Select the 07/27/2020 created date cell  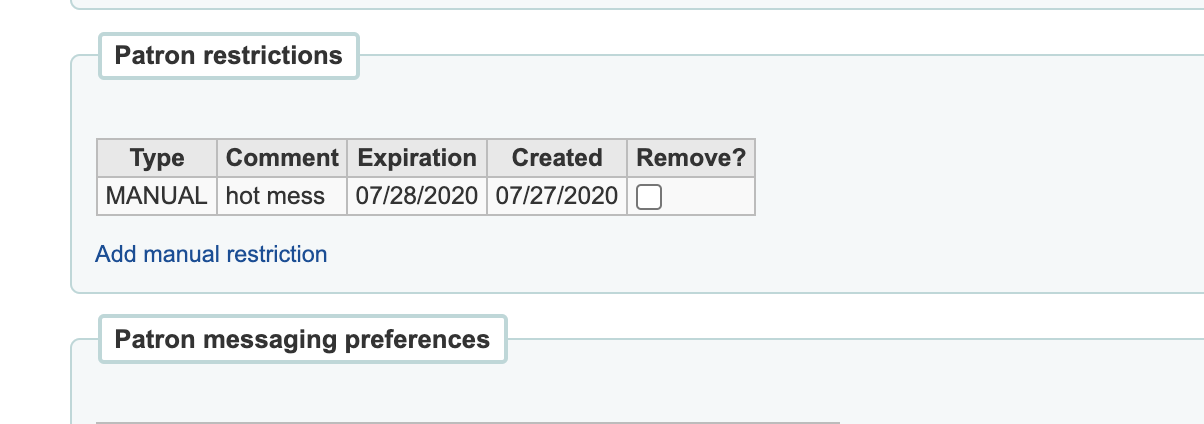(556, 196)
